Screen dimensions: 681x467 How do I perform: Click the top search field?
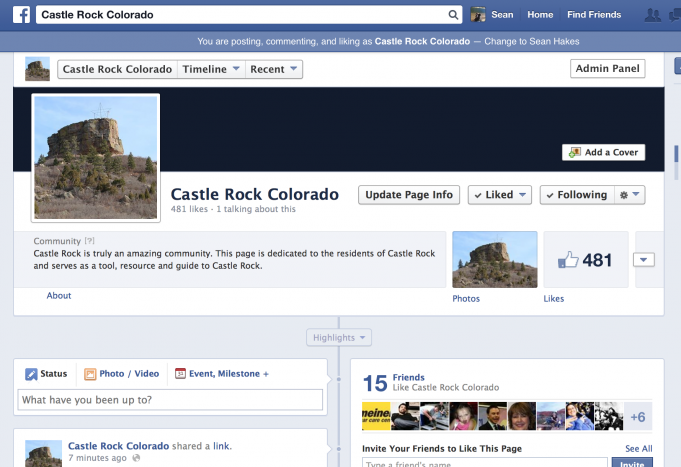[248, 15]
